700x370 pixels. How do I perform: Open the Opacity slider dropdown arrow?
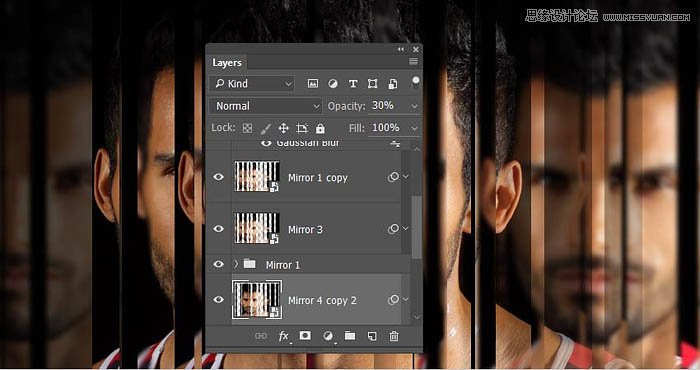tap(414, 106)
